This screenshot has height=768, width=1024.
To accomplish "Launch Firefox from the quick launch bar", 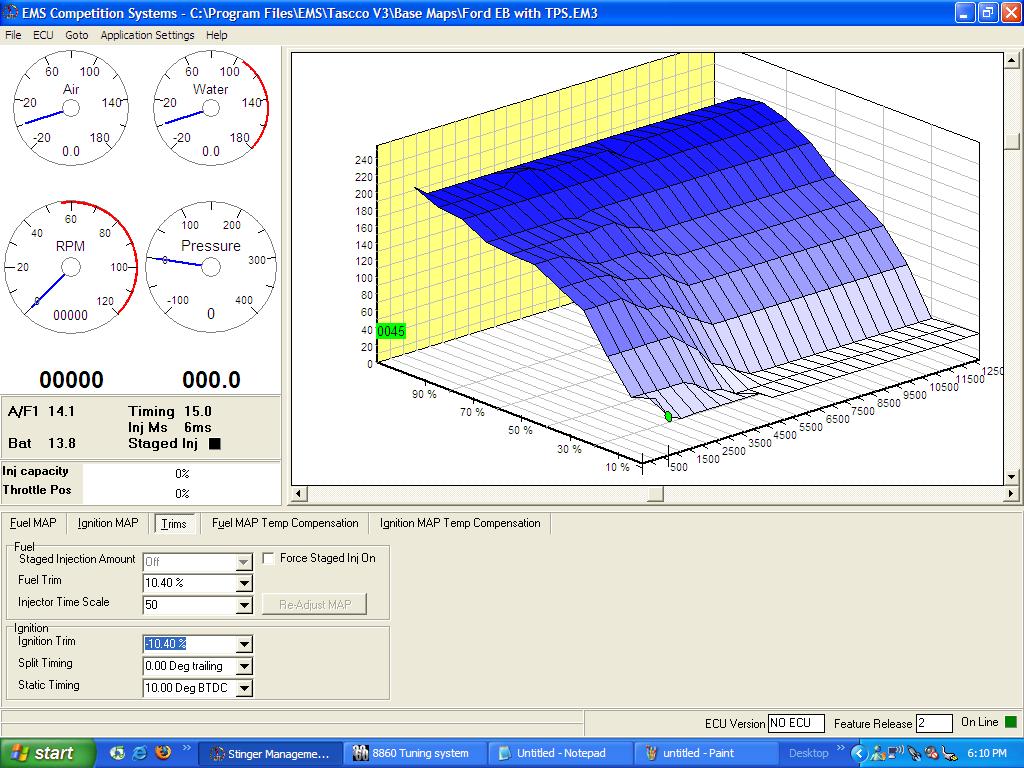I will click(162, 753).
